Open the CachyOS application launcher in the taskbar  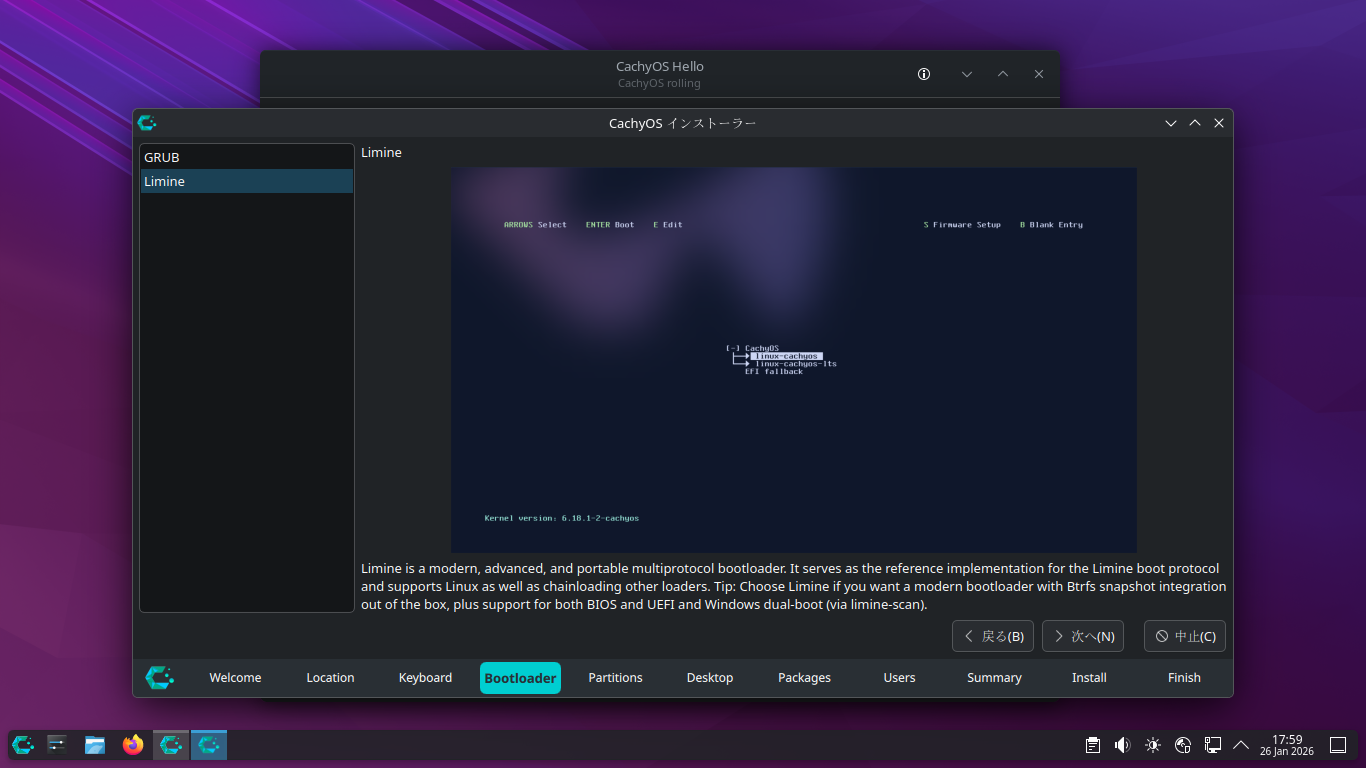tap(23, 744)
